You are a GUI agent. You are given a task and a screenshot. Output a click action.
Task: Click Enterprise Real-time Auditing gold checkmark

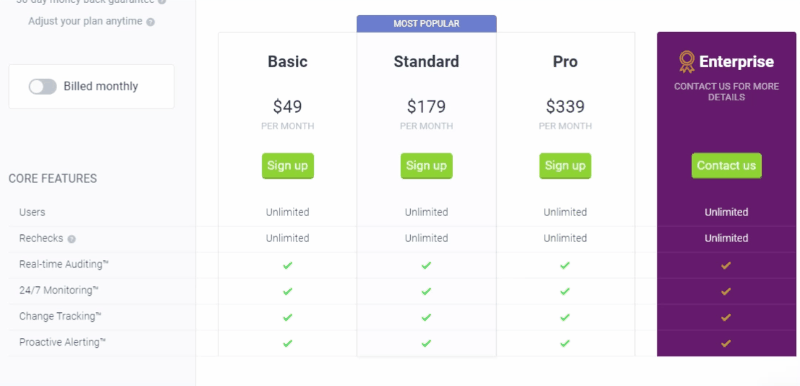tap(726, 265)
